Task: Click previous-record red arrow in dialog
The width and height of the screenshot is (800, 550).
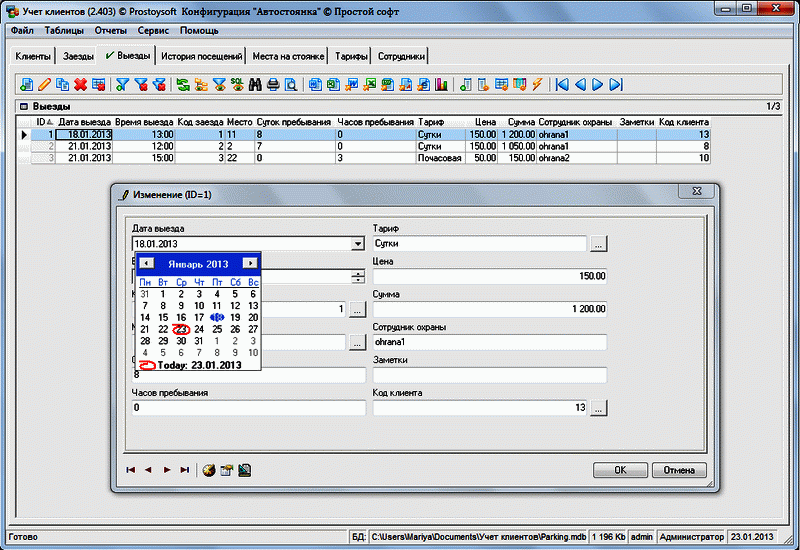Action: point(148,470)
